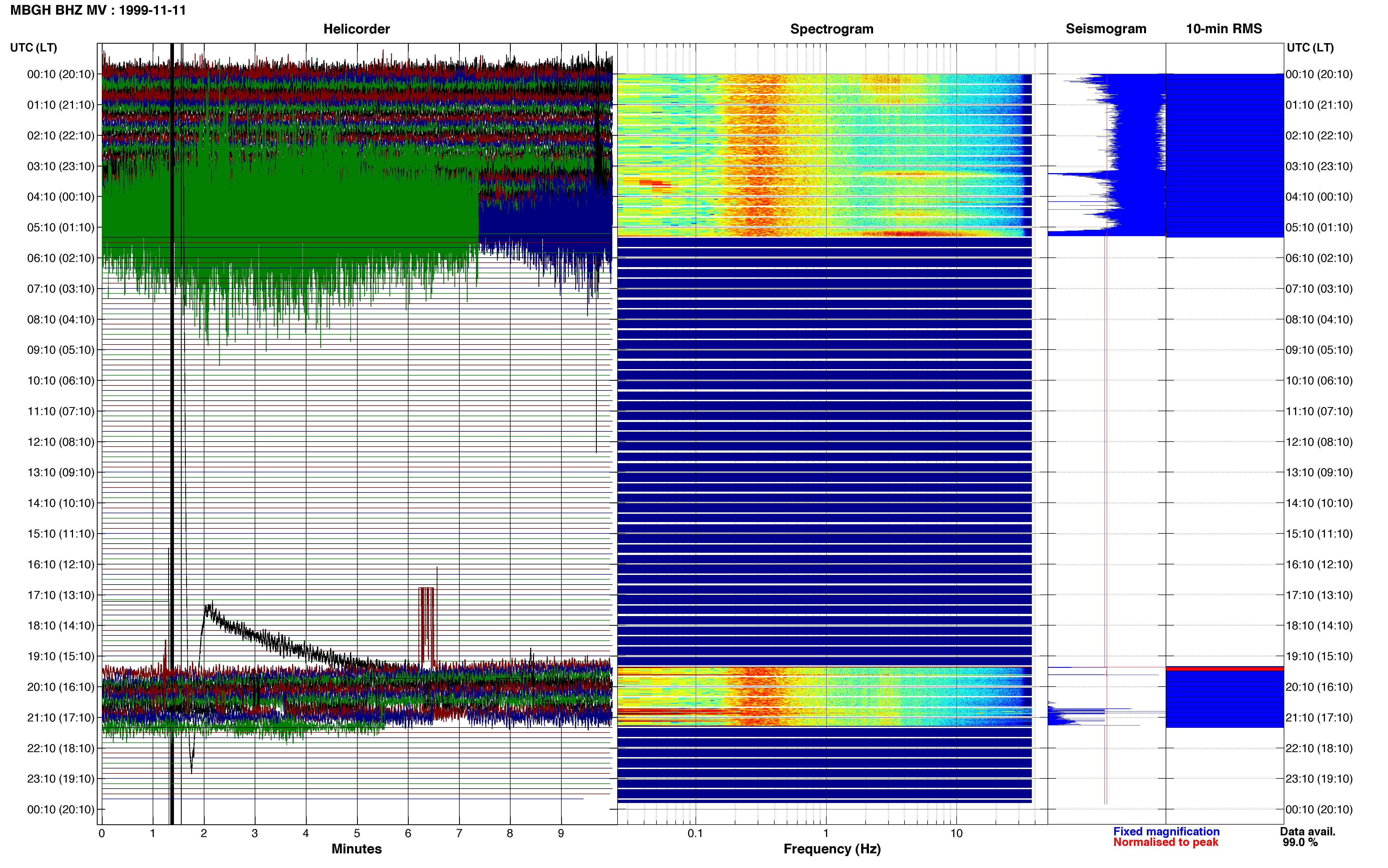Click the Minutes axis tick '7'
The height and width of the screenshot is (868, 1388).
tap(459, 833)
